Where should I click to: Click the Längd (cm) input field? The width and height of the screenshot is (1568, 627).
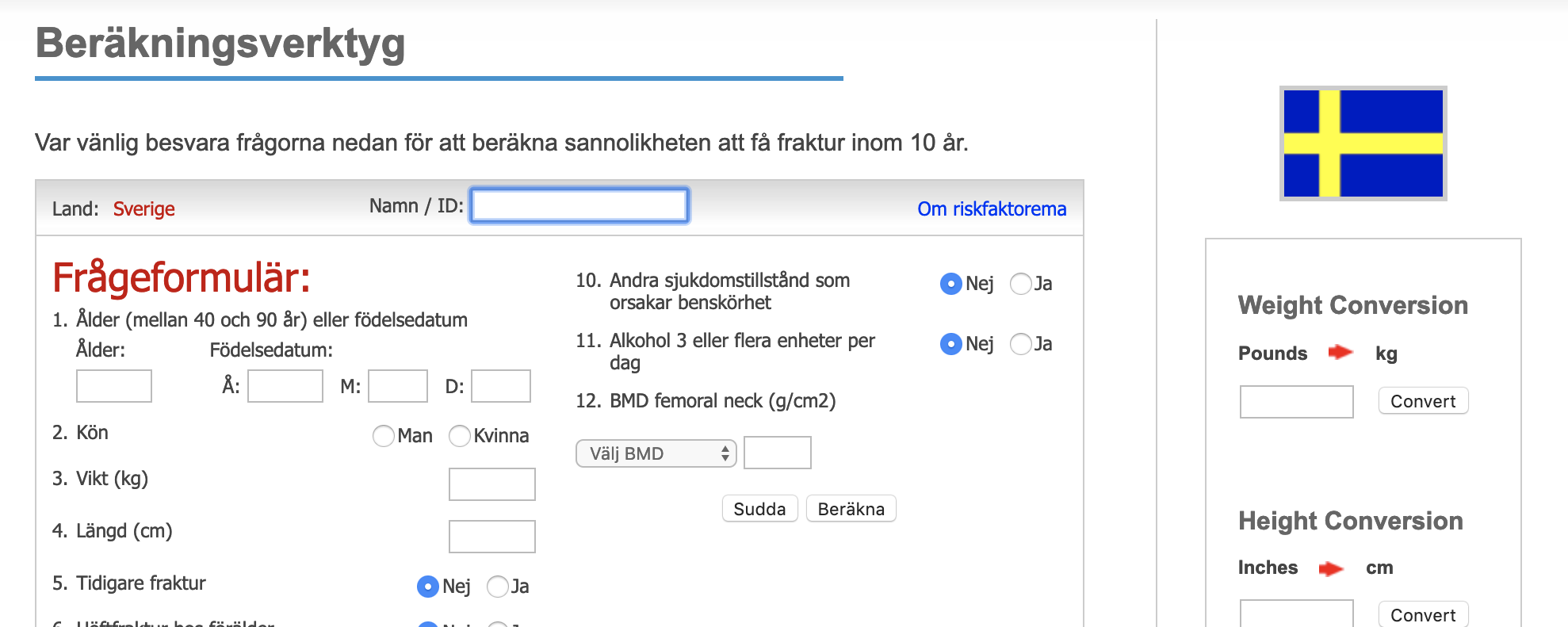[x=492, y=537]
